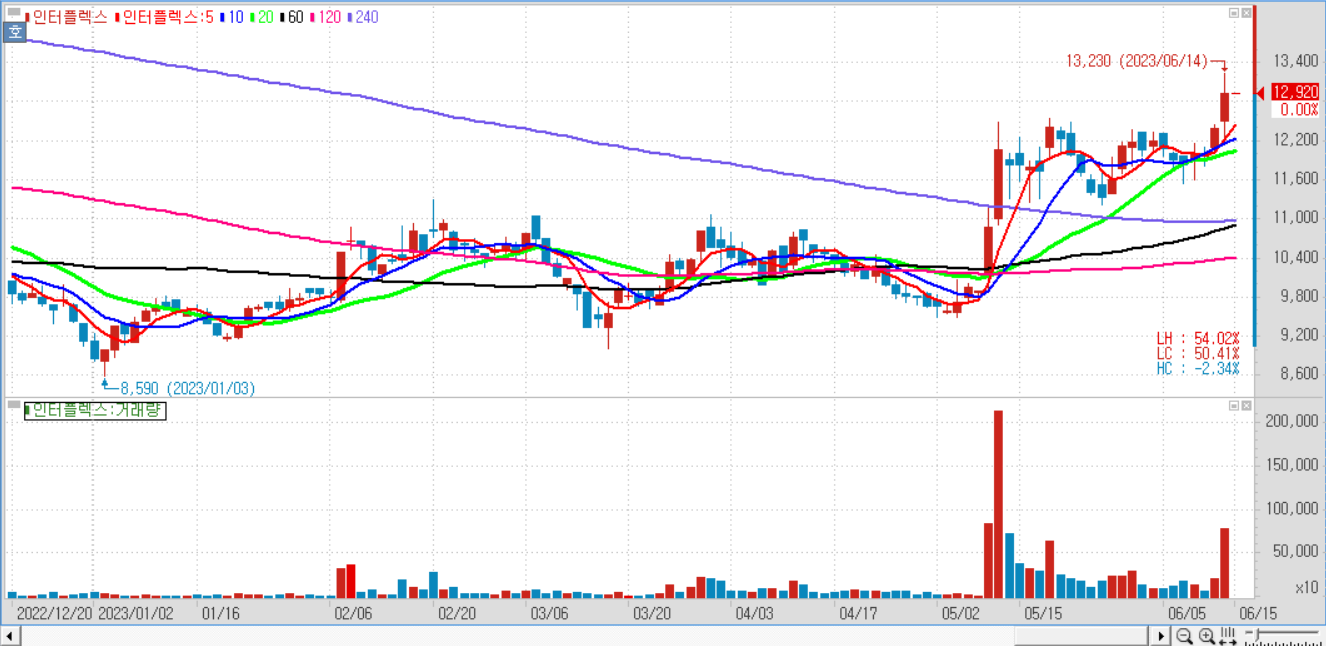Select the 10-day moving average legend
The image size is (1326, 646).
coord(232,17)
